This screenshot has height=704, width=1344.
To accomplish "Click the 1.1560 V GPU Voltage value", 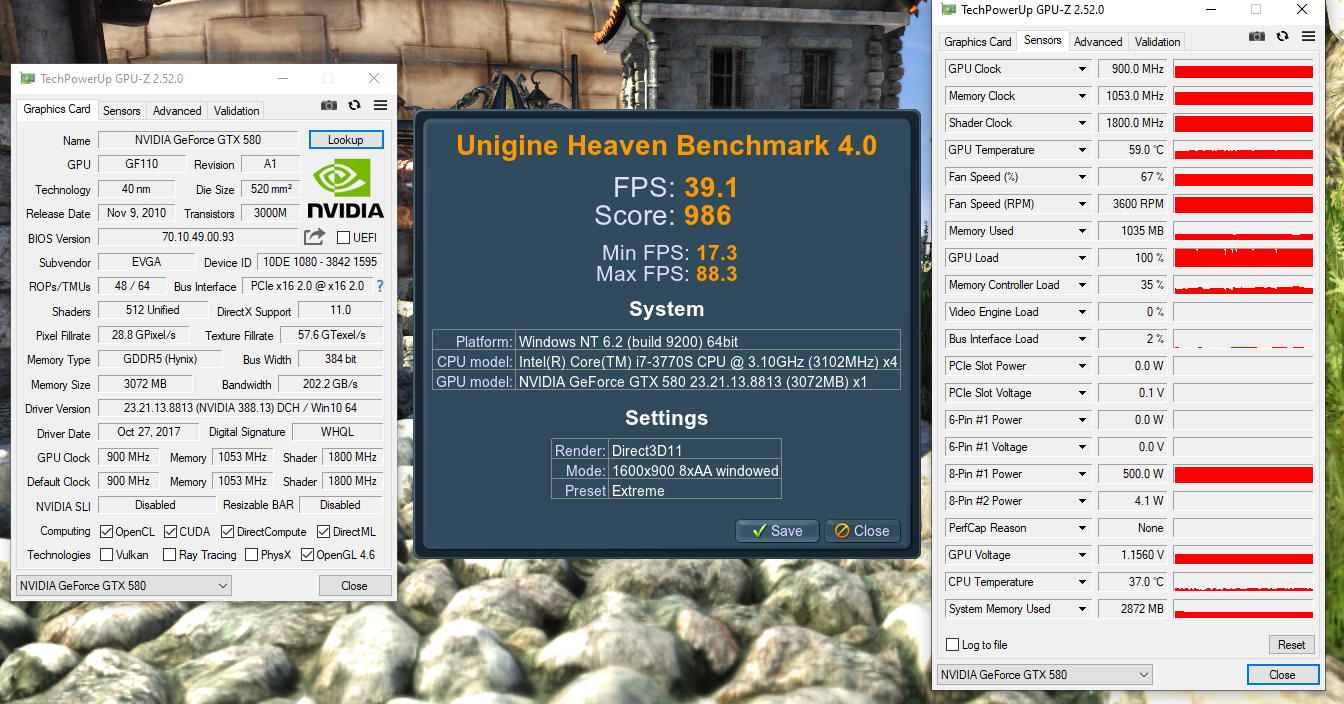I will click(x=1133, y=555).
